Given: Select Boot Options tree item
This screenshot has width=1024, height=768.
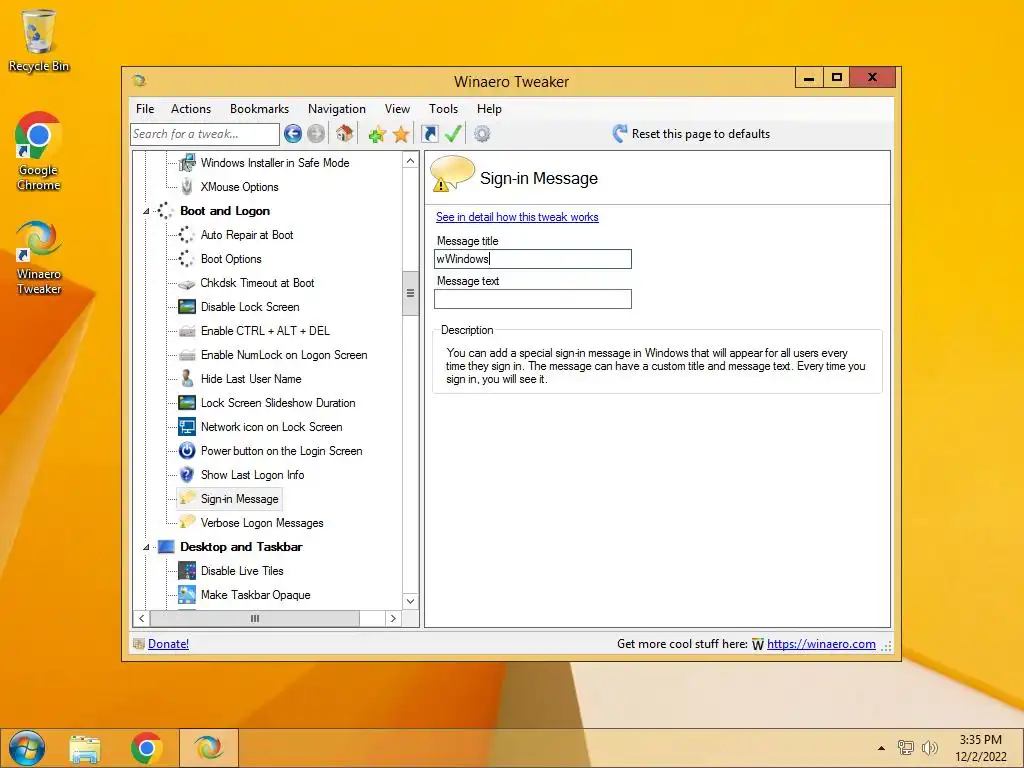Looking at the screenshot, I should (231, 259).
